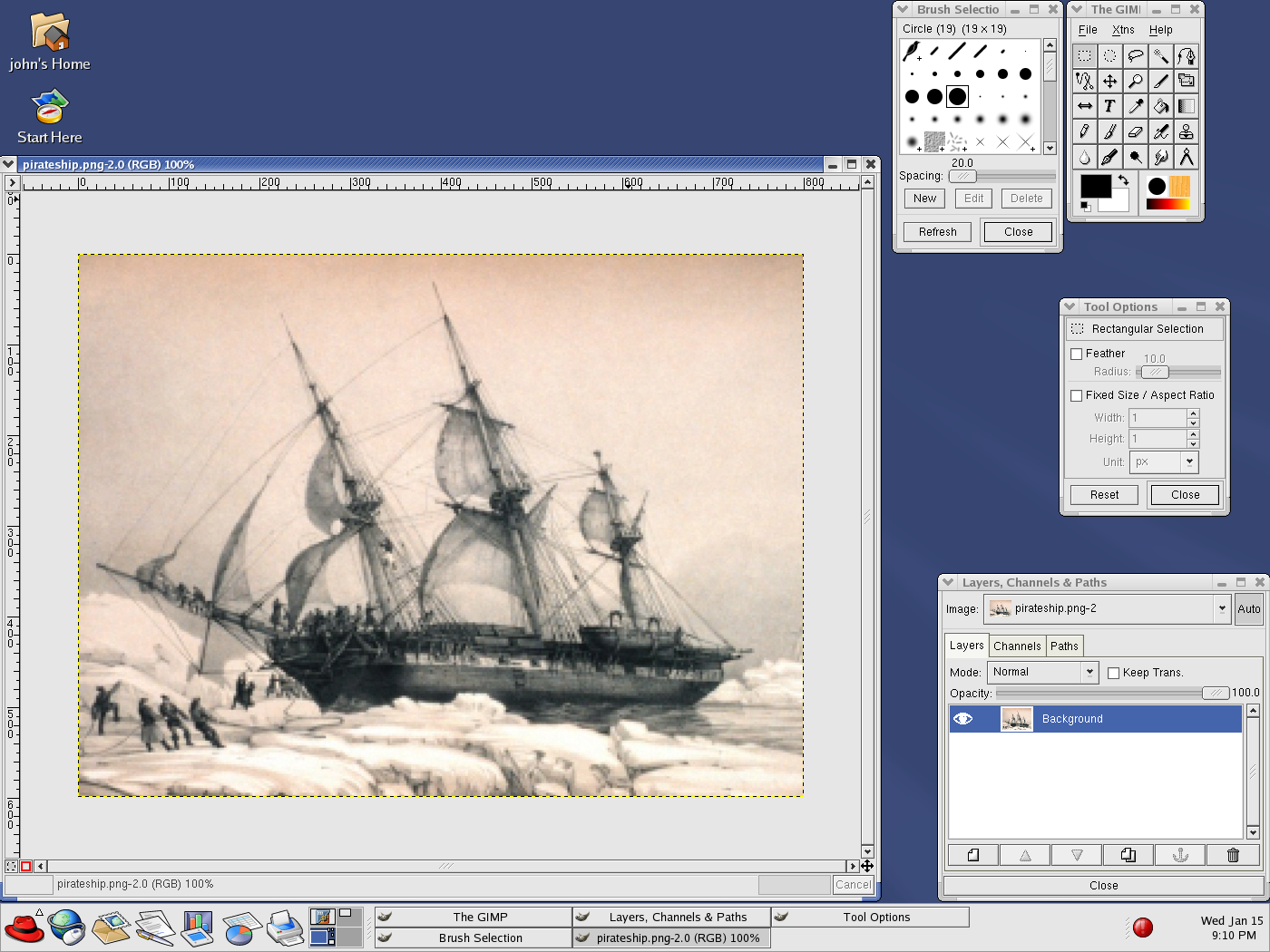Delete layer using the trash icon
1270x952 pixels.
(x=1233, y=855)
